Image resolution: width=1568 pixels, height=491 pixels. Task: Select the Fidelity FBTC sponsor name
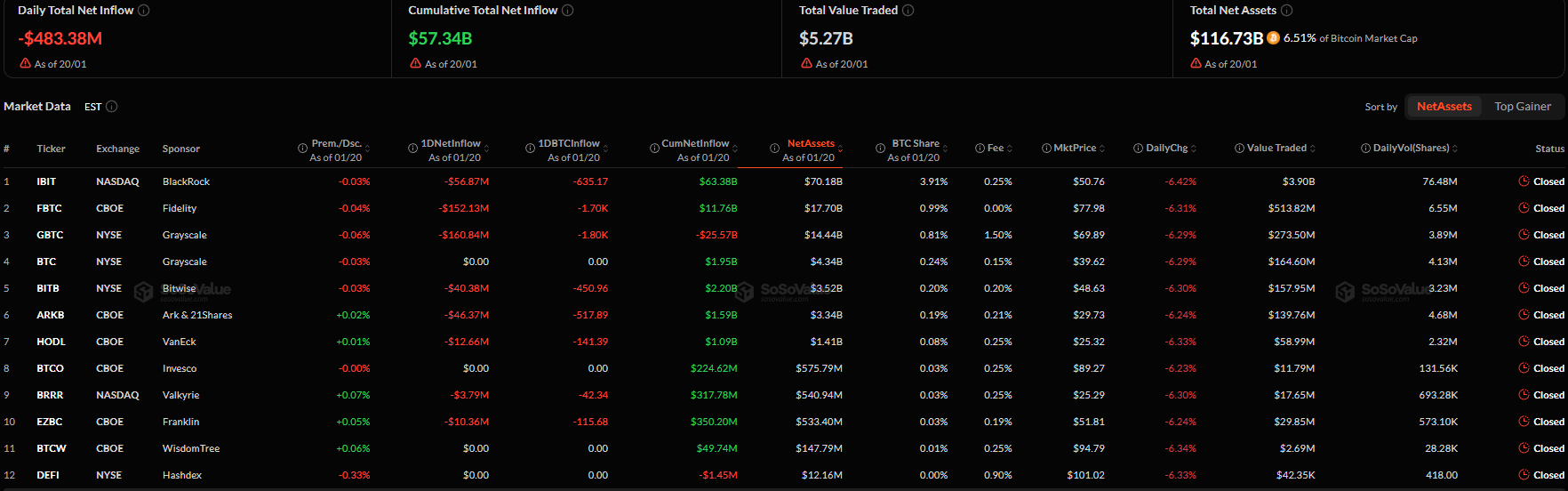[x=180, y=208]
